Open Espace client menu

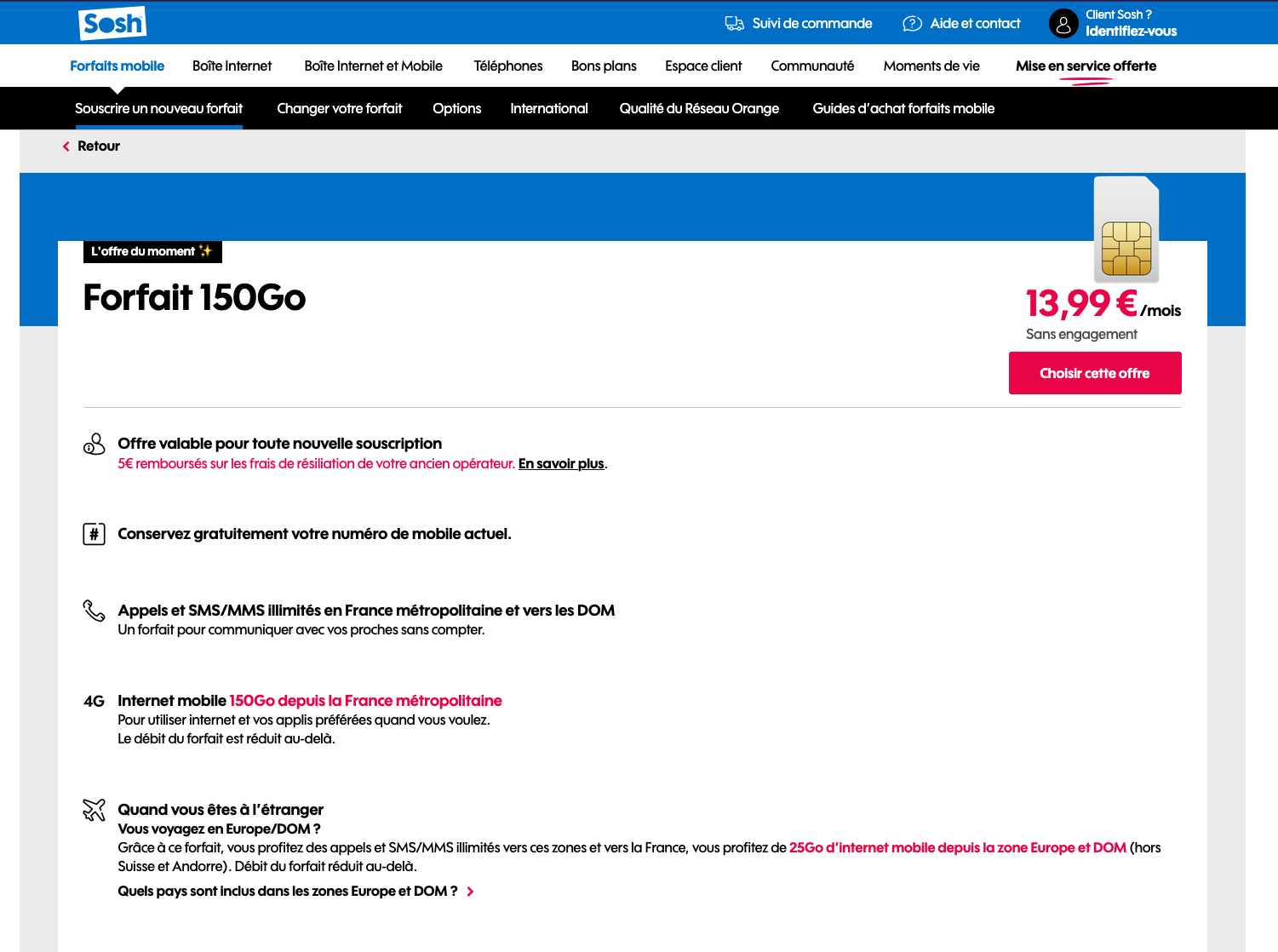click(703, 66)
